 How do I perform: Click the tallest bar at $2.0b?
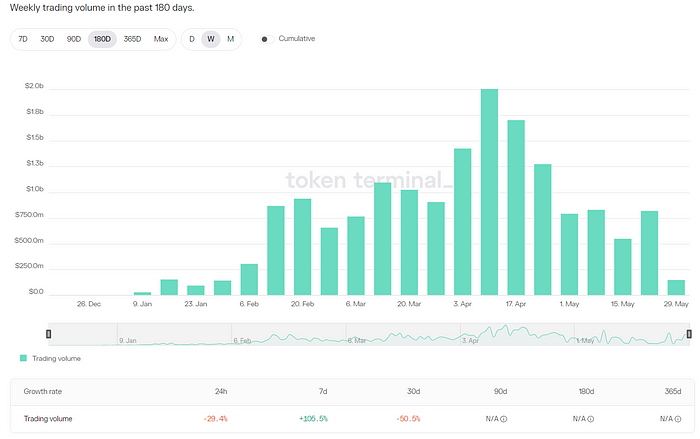click(489, 192)
